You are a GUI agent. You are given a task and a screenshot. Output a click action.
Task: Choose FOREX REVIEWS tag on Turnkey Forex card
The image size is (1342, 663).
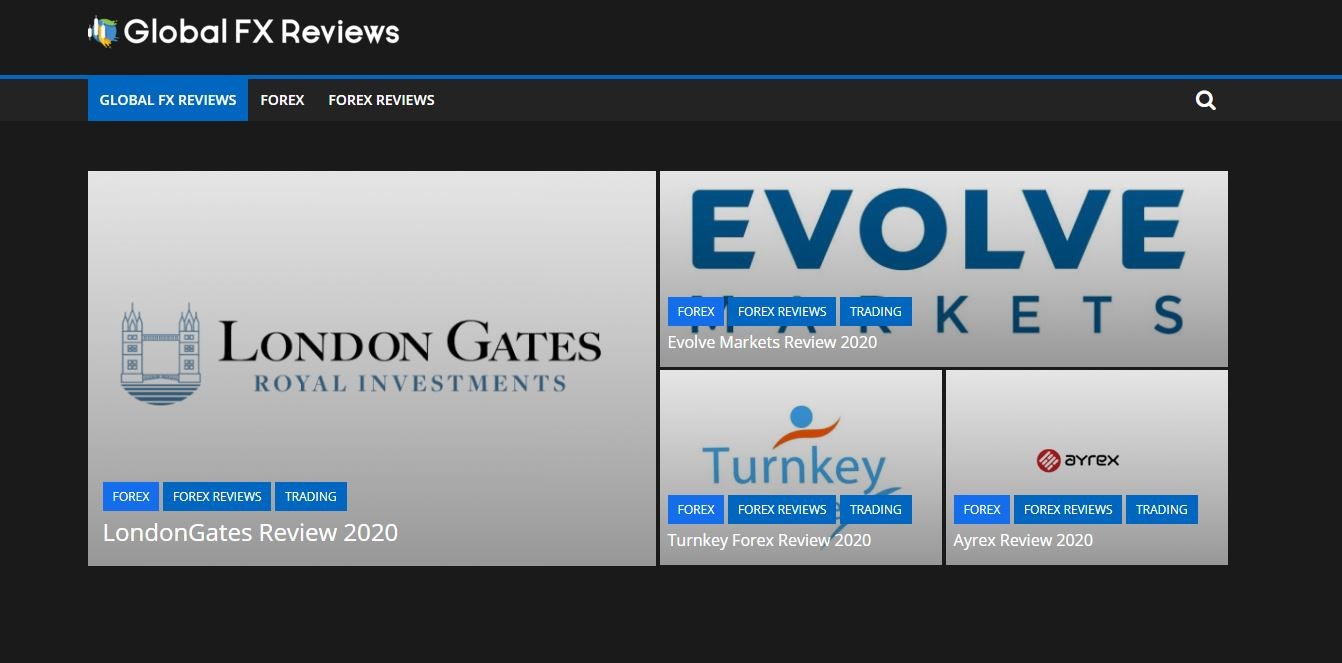[x=782, y=509]
